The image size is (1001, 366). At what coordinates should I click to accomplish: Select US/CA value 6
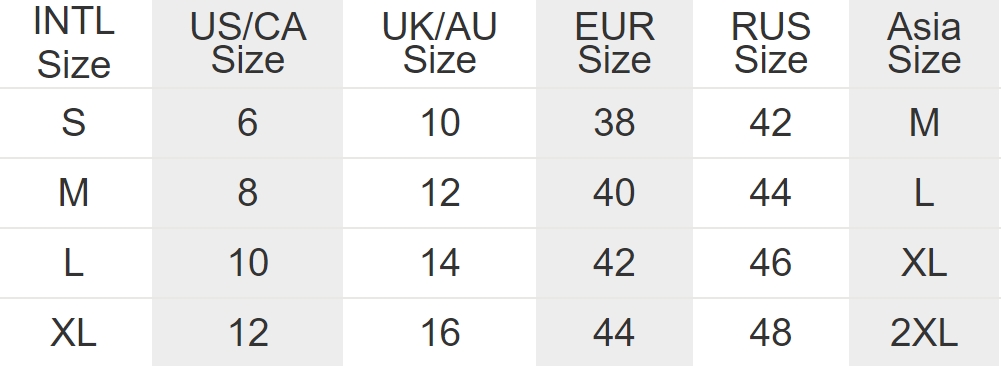[248, 123]
